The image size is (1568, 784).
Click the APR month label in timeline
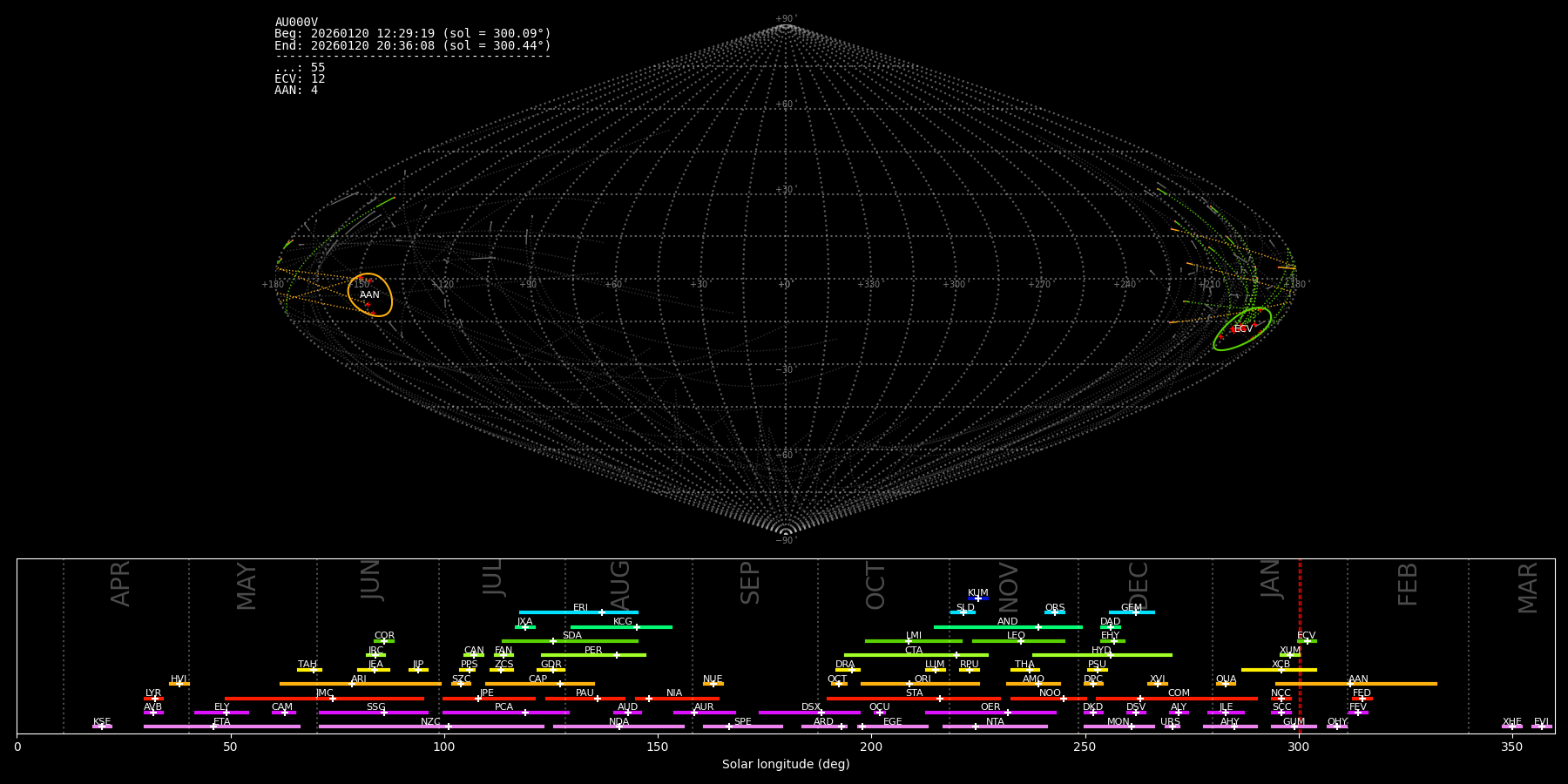click(x=120, y=584)
